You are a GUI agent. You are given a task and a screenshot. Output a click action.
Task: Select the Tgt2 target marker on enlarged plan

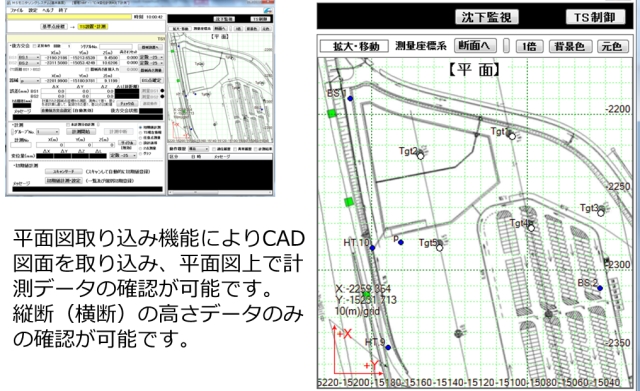coord(420,156)
